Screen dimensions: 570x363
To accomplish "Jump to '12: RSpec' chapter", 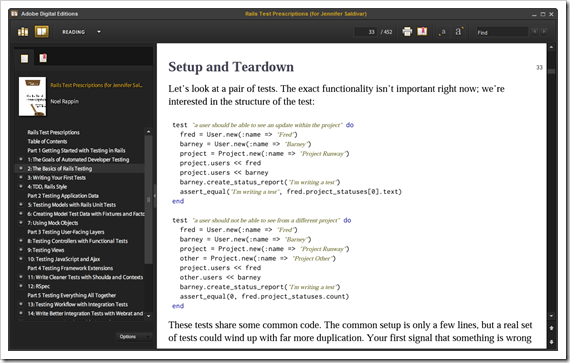I will [39, 286].
